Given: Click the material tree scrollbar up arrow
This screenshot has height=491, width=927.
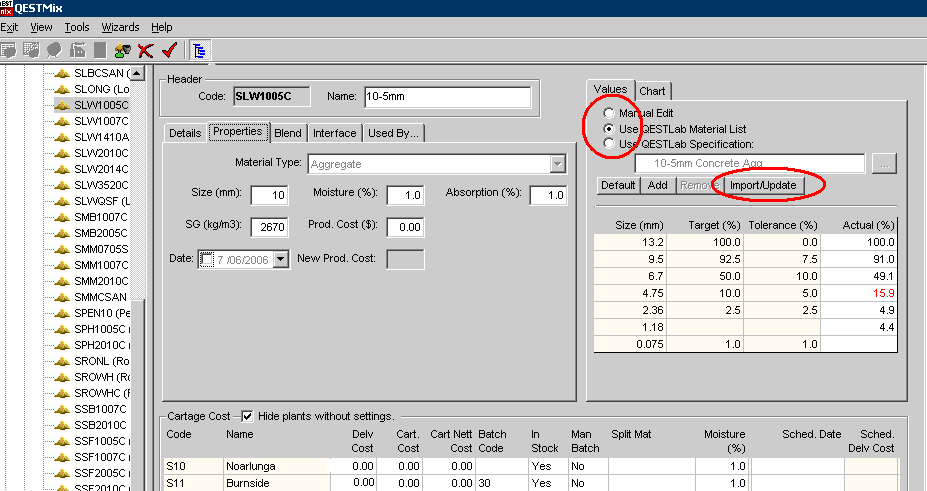Looking at the screenshot, I should coord(137,73).
